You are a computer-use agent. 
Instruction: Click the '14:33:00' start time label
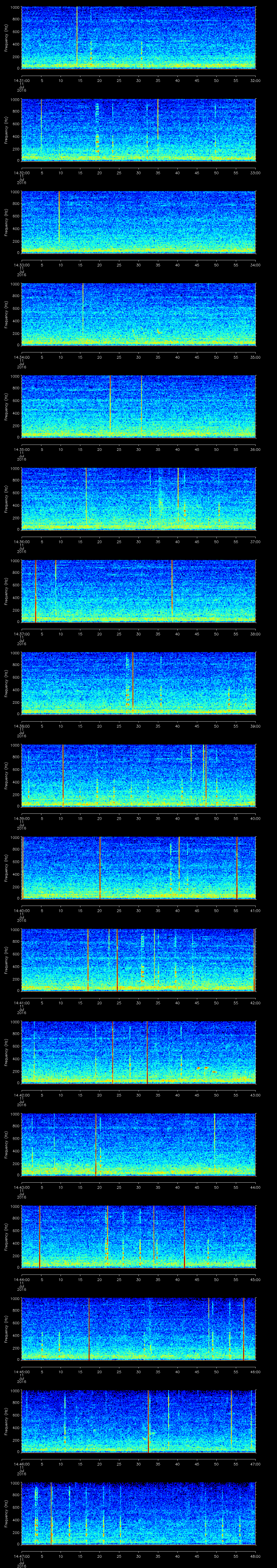pyautogui.click(x=21, y=265)
